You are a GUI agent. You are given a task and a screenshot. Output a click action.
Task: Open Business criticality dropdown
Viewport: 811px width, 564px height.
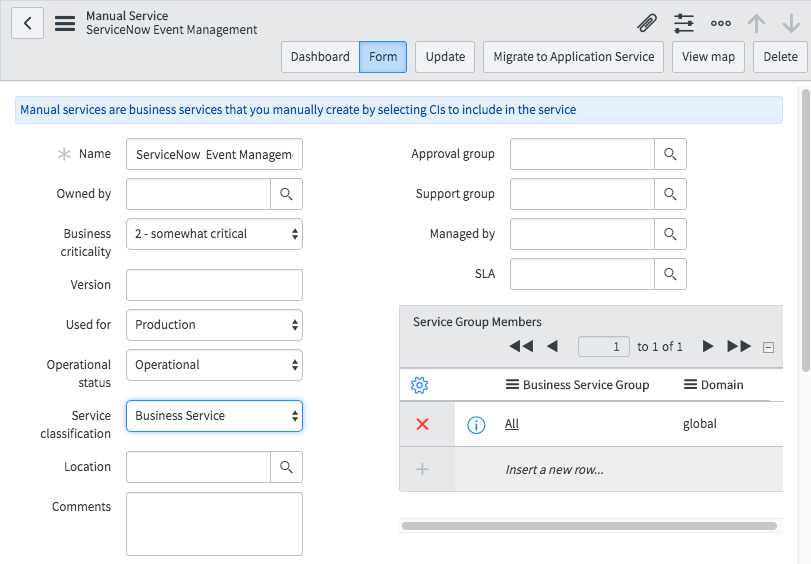coord(215,234)
